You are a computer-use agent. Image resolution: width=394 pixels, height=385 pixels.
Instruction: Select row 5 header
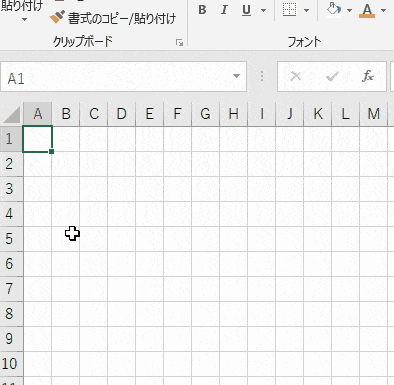[x=11, y=239]
